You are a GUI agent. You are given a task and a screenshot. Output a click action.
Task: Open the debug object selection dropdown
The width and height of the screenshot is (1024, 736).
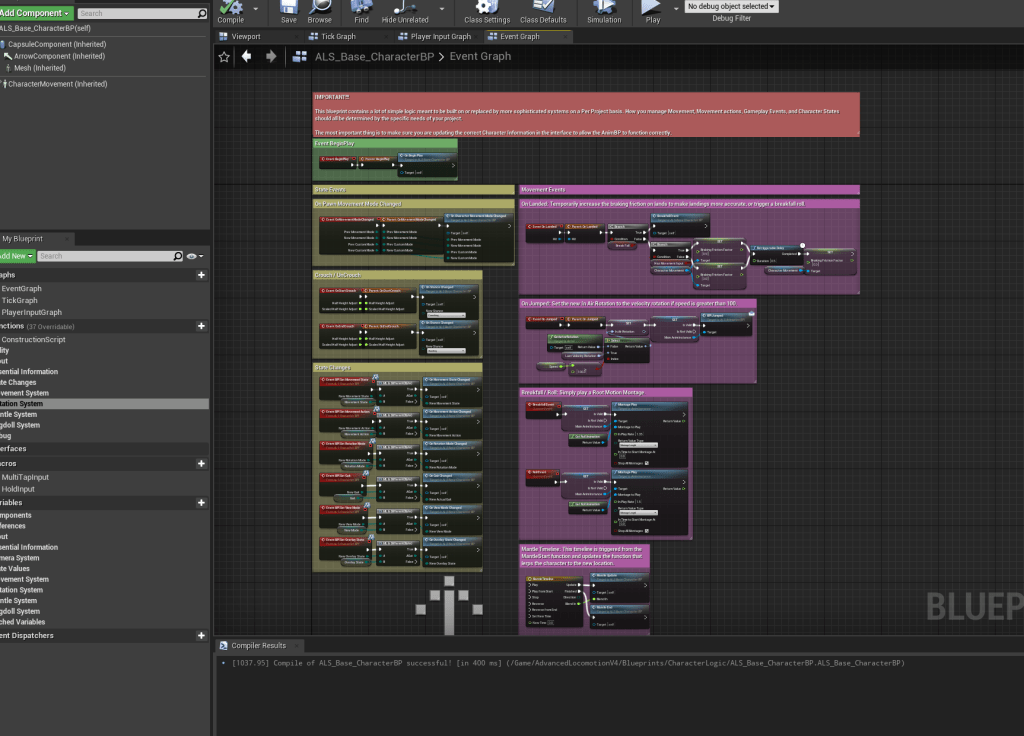(732, 6)
